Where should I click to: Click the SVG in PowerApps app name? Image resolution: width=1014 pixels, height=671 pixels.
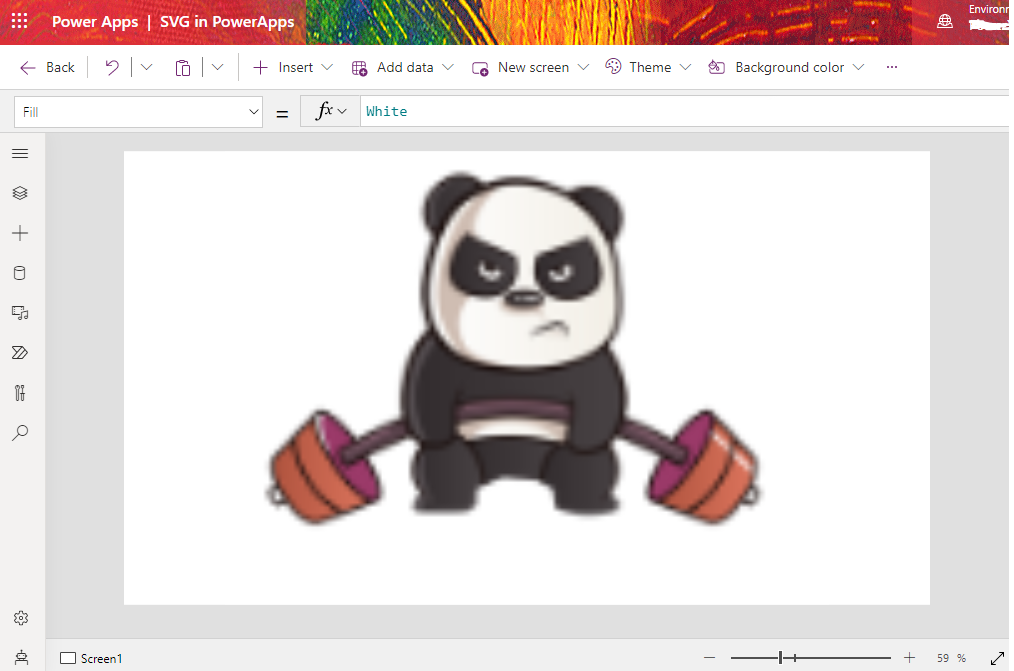pyautogui.click(x=227, y=21)
